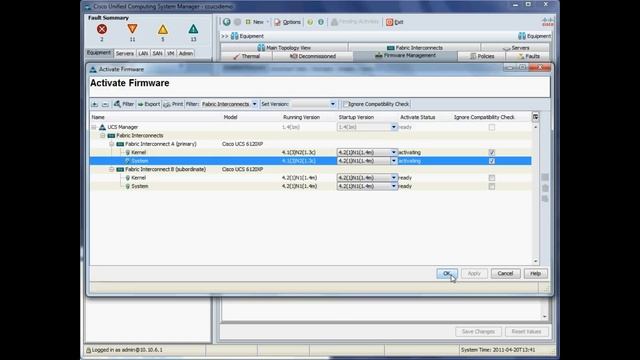
Task: Click the OK button
Action: pyautogui.click(x=447, y=273)
